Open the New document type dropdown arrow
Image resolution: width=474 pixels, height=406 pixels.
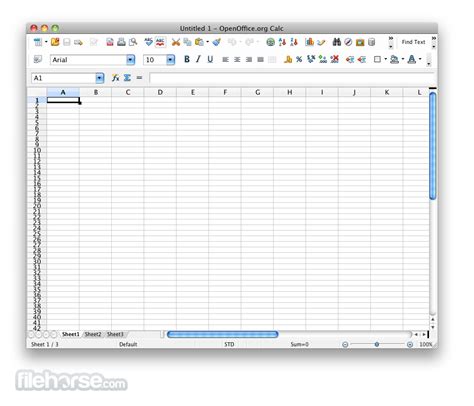click(x=46, y=42)
